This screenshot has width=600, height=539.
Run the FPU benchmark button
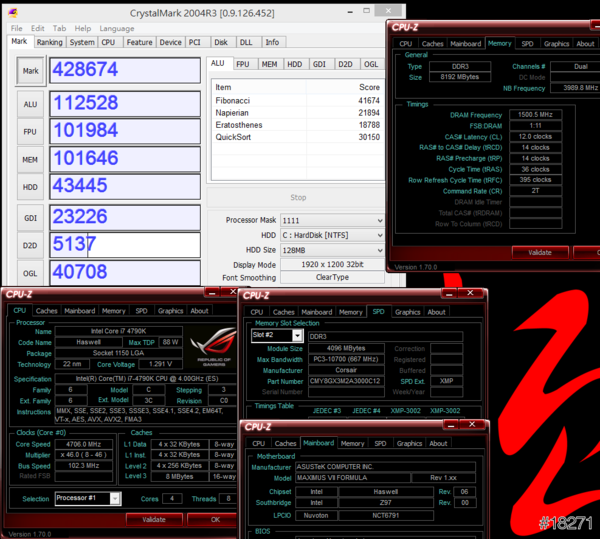30,132
